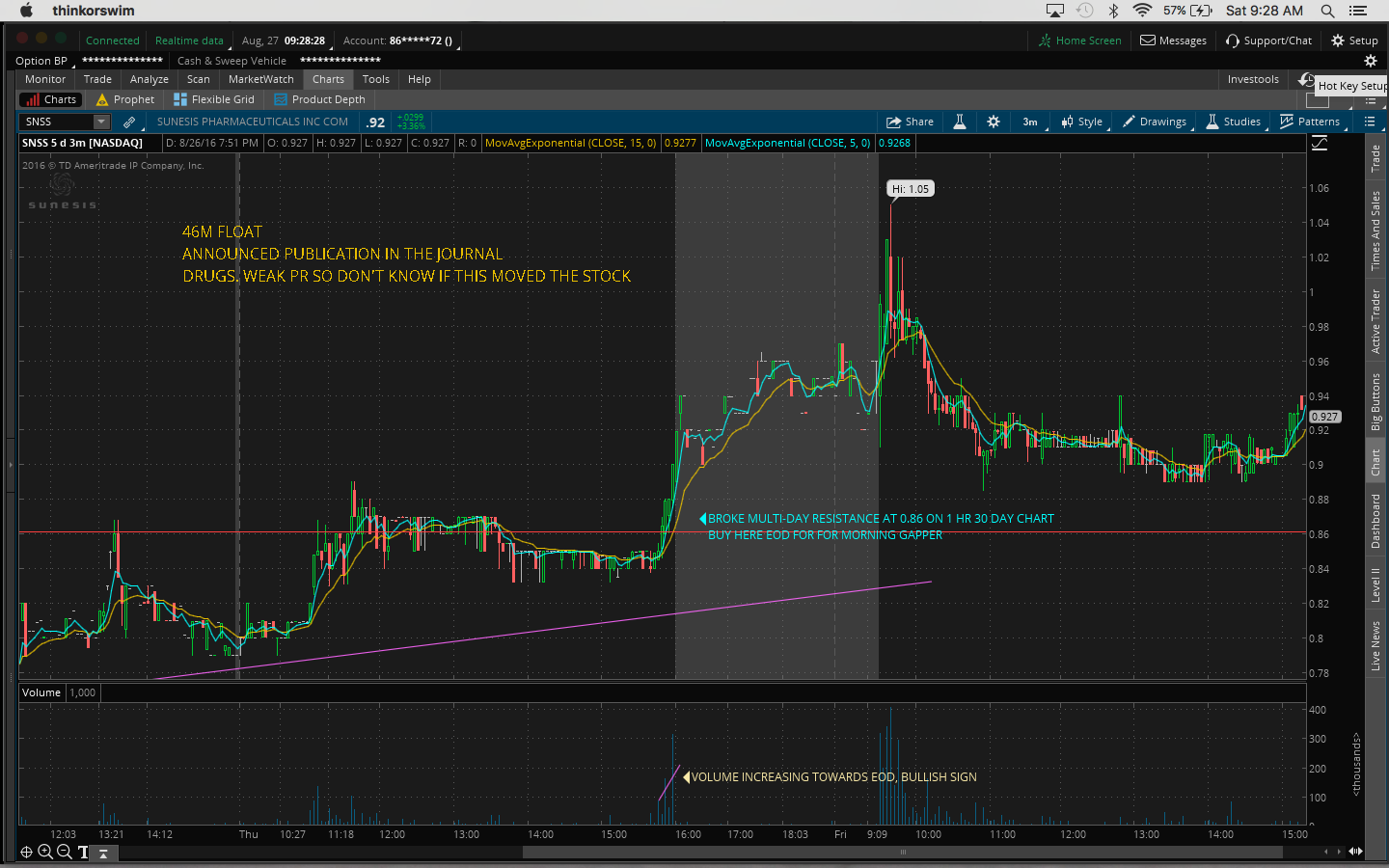Viewport: 1389px width, 868px height.
Task: Click account info gear icon
Action: [1371, 61]
